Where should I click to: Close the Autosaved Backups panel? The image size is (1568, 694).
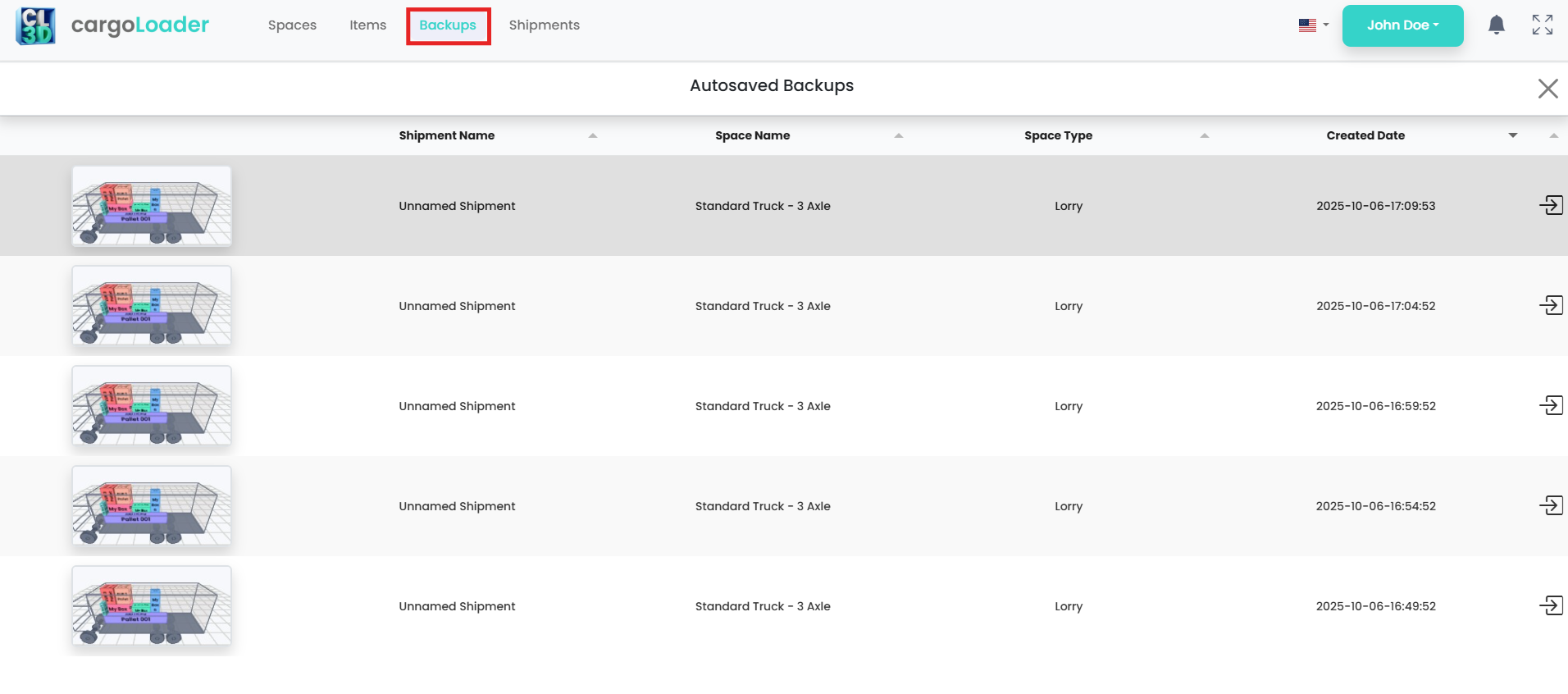click(1547, 89)
